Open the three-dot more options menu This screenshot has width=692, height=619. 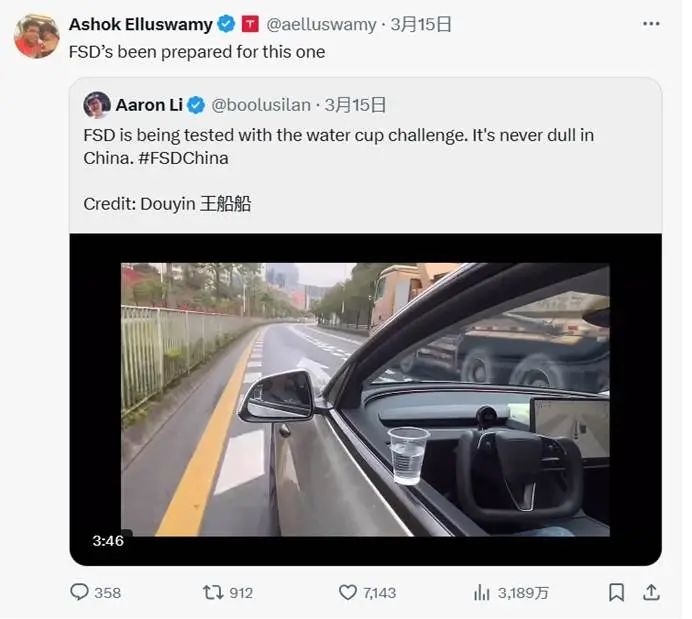(x=651, y=24)
